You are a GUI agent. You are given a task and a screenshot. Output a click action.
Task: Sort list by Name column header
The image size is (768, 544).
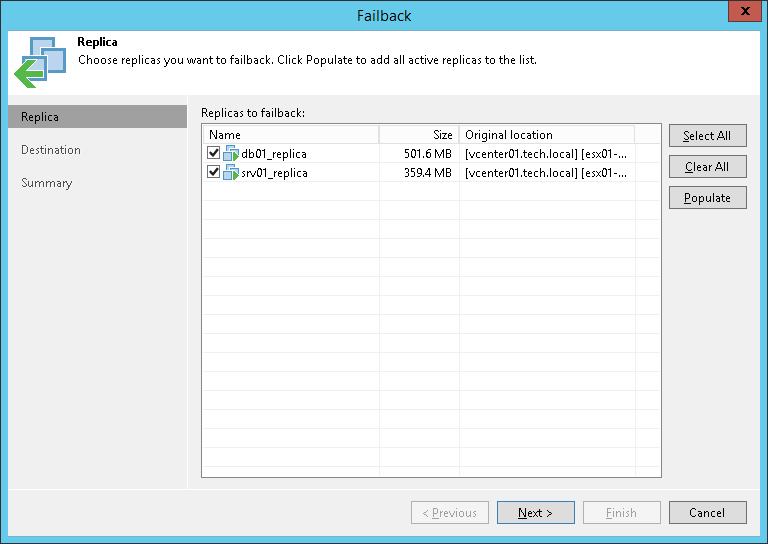(290, 135)
